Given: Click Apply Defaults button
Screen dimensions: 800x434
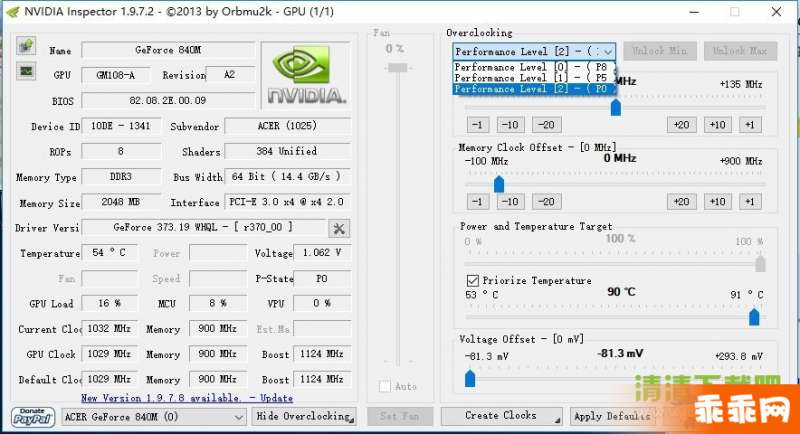Looking at the screenshot, I should (x=612, y=416).
